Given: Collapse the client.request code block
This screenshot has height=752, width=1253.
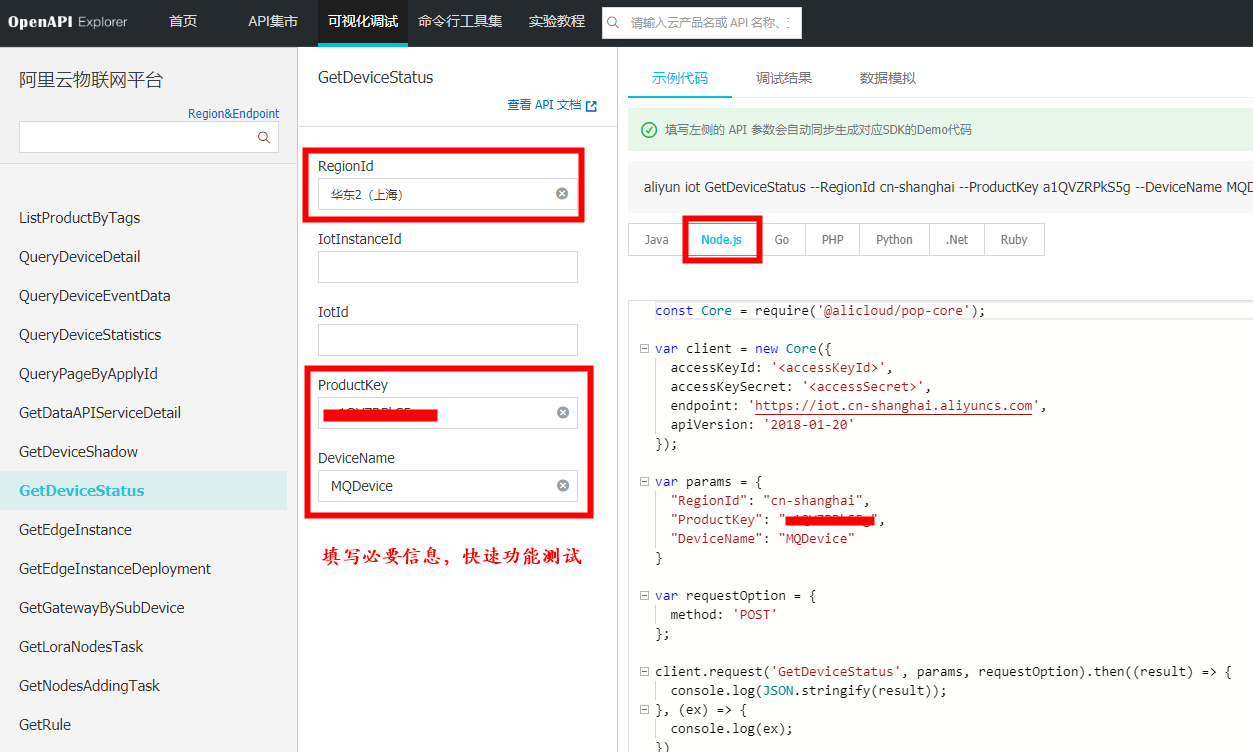Looking at the screenshot, I should tap(643, 672).
